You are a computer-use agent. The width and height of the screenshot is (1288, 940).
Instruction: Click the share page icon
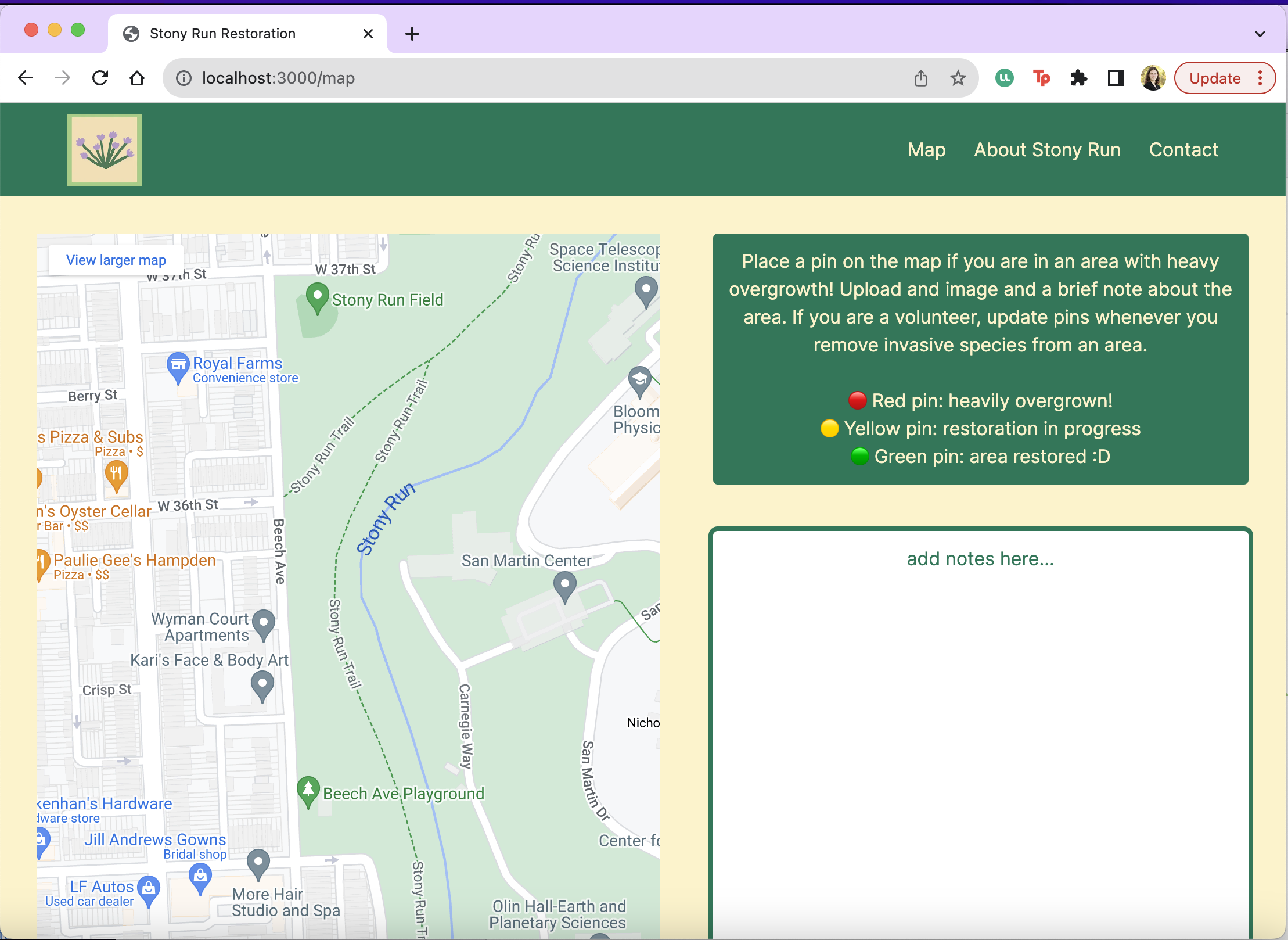921,78
